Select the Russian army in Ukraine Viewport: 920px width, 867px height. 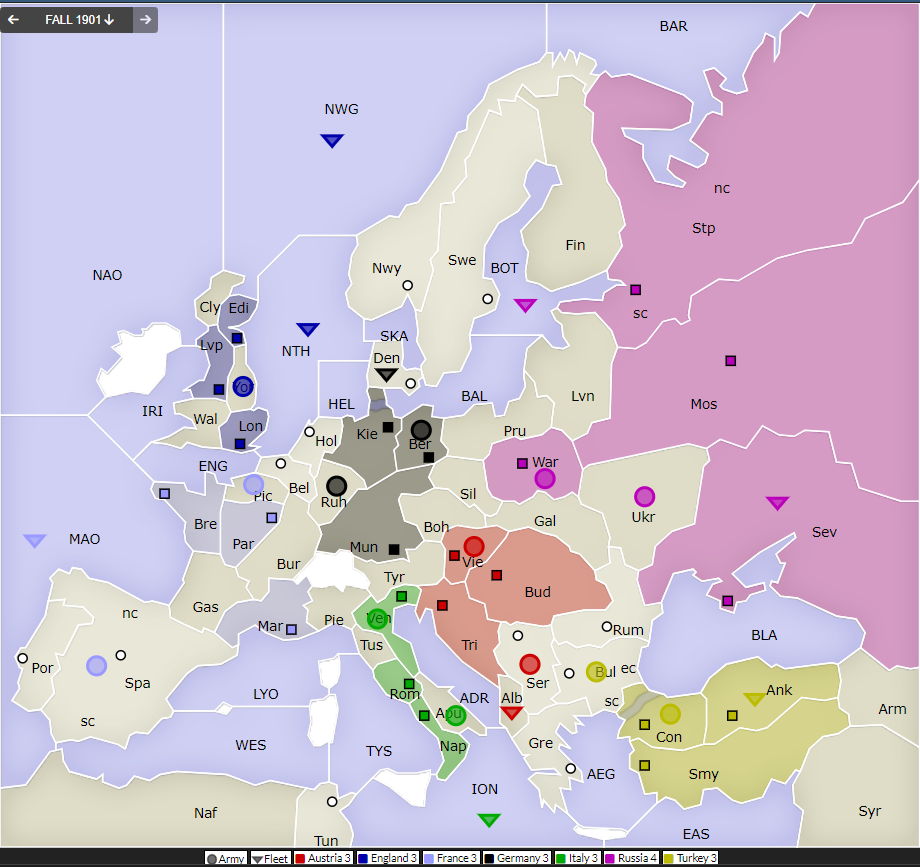coord(644,497)
